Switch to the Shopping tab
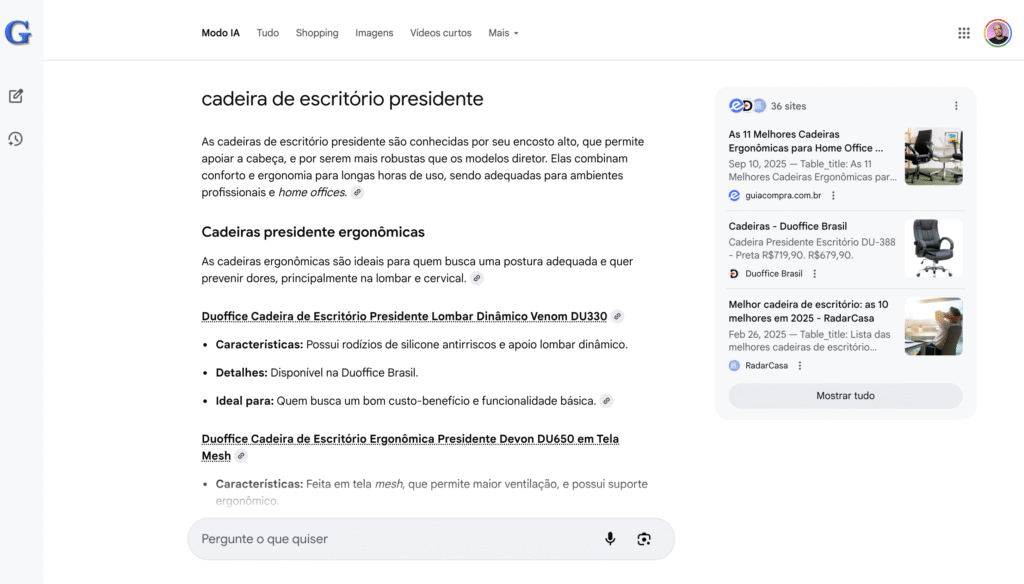The image size is (1024, 584). point(317,33)
